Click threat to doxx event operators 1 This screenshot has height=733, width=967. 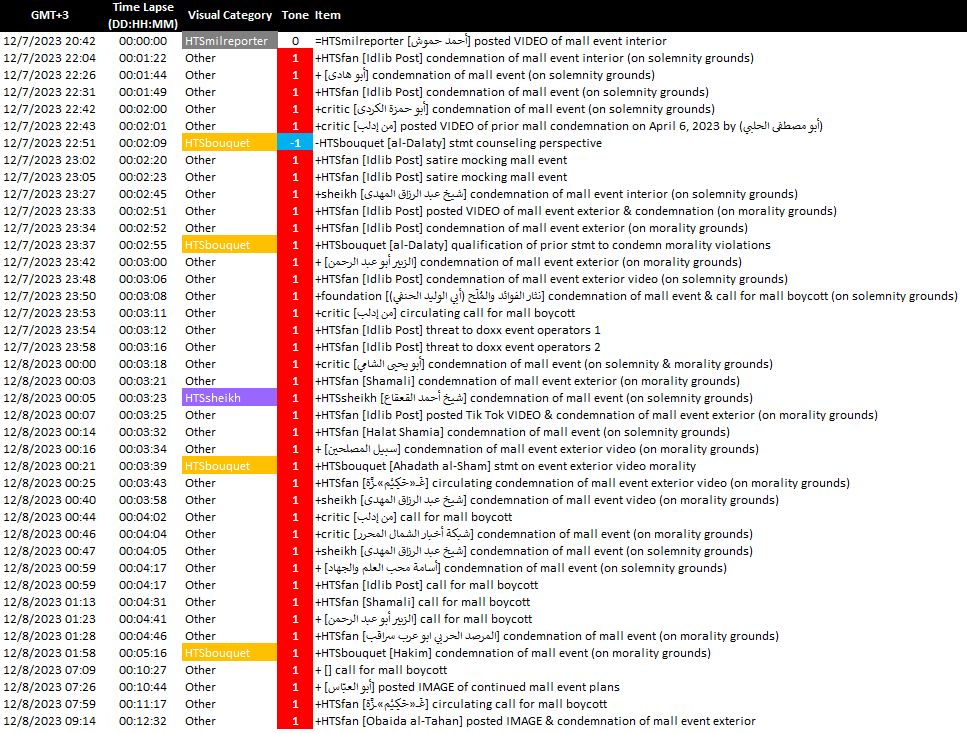458,330
